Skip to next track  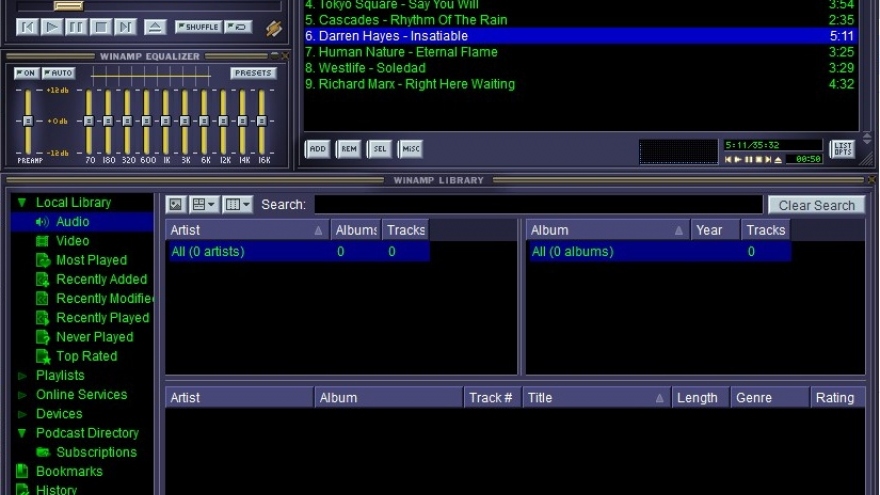pyautogui.click(x=125, y=27)
